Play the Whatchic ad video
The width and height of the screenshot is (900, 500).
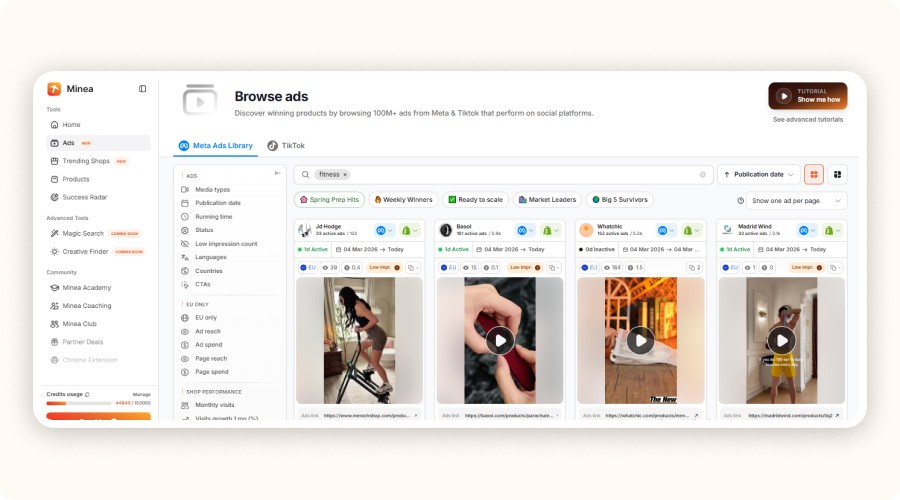[x=641, y=341]
